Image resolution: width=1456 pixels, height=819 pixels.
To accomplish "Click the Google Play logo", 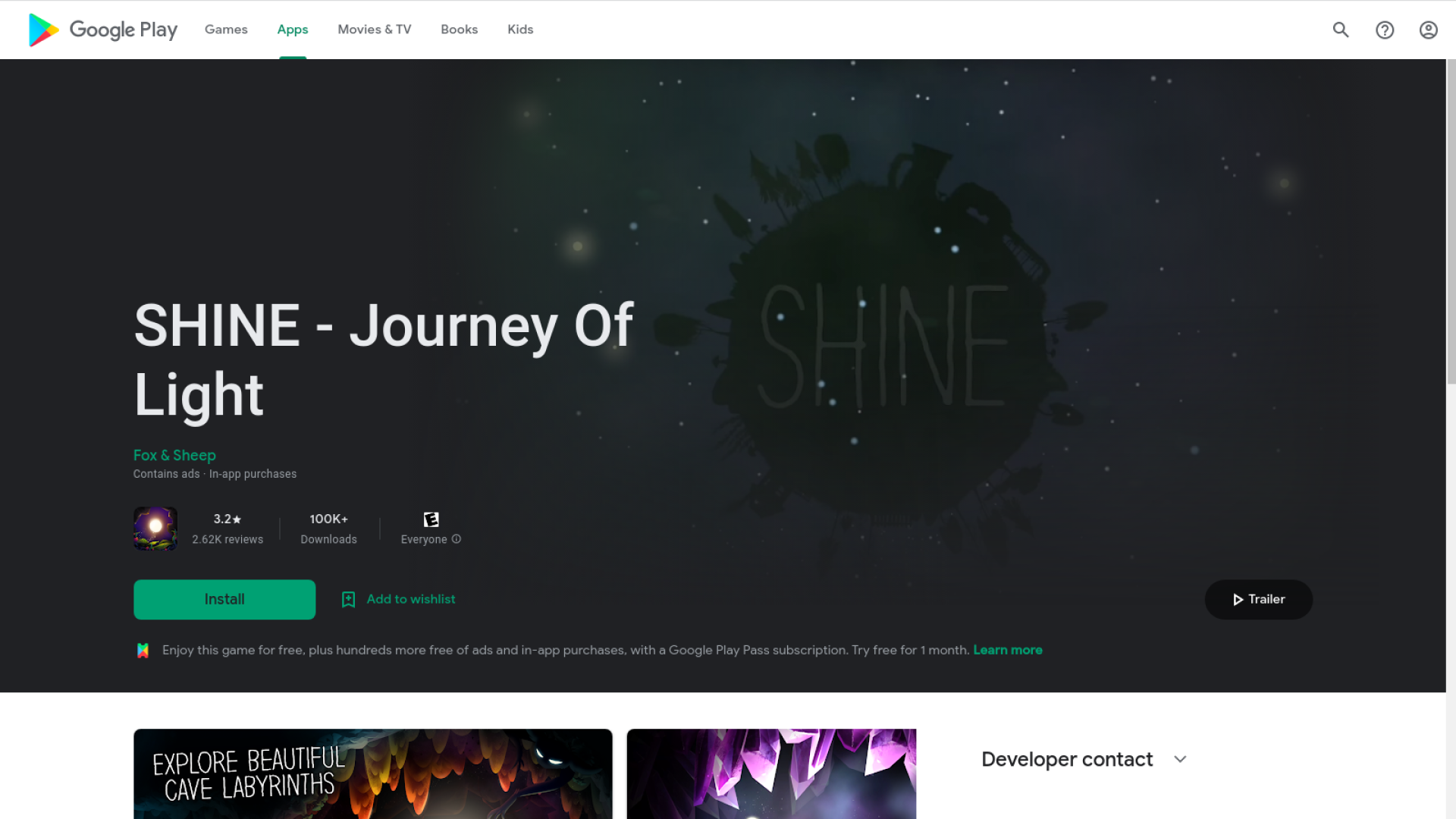I will [x=102, y=30].
